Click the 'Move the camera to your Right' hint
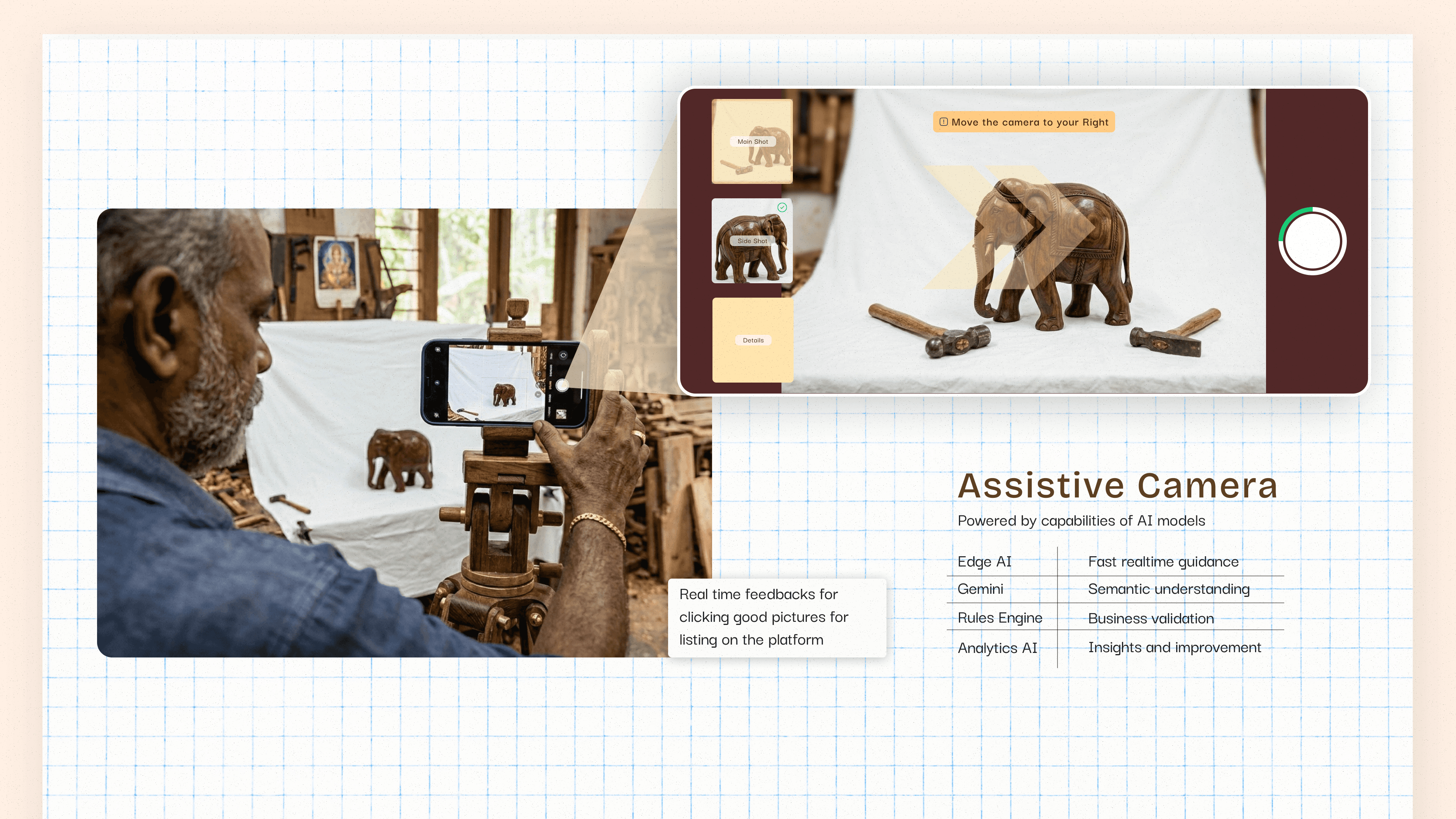This screenshot has height=819, width=1456. [1024, 121]
